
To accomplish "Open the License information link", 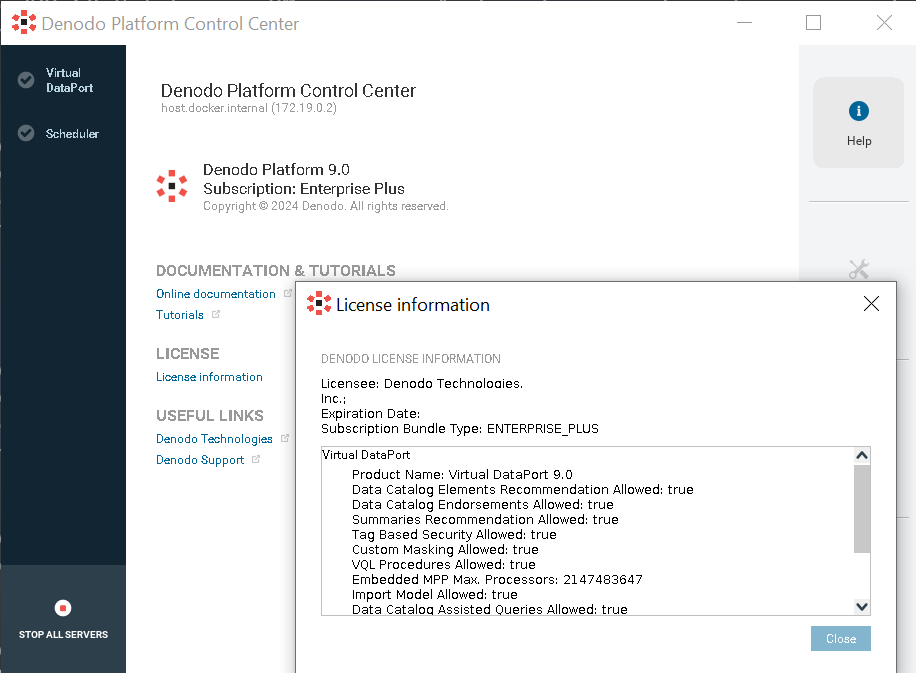I will coord(209,377).
